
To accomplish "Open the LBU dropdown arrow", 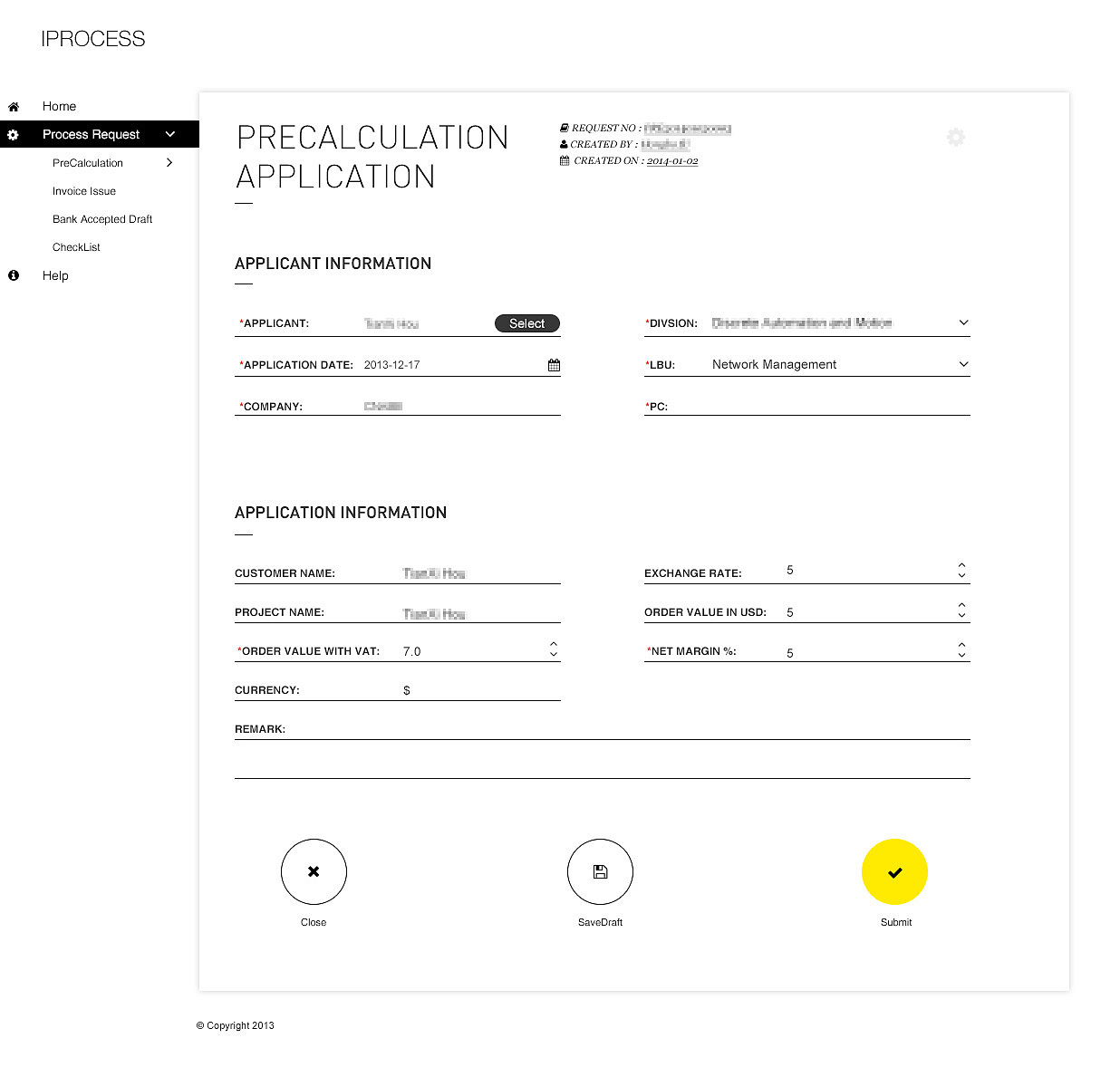I will [x=963, y=364].
